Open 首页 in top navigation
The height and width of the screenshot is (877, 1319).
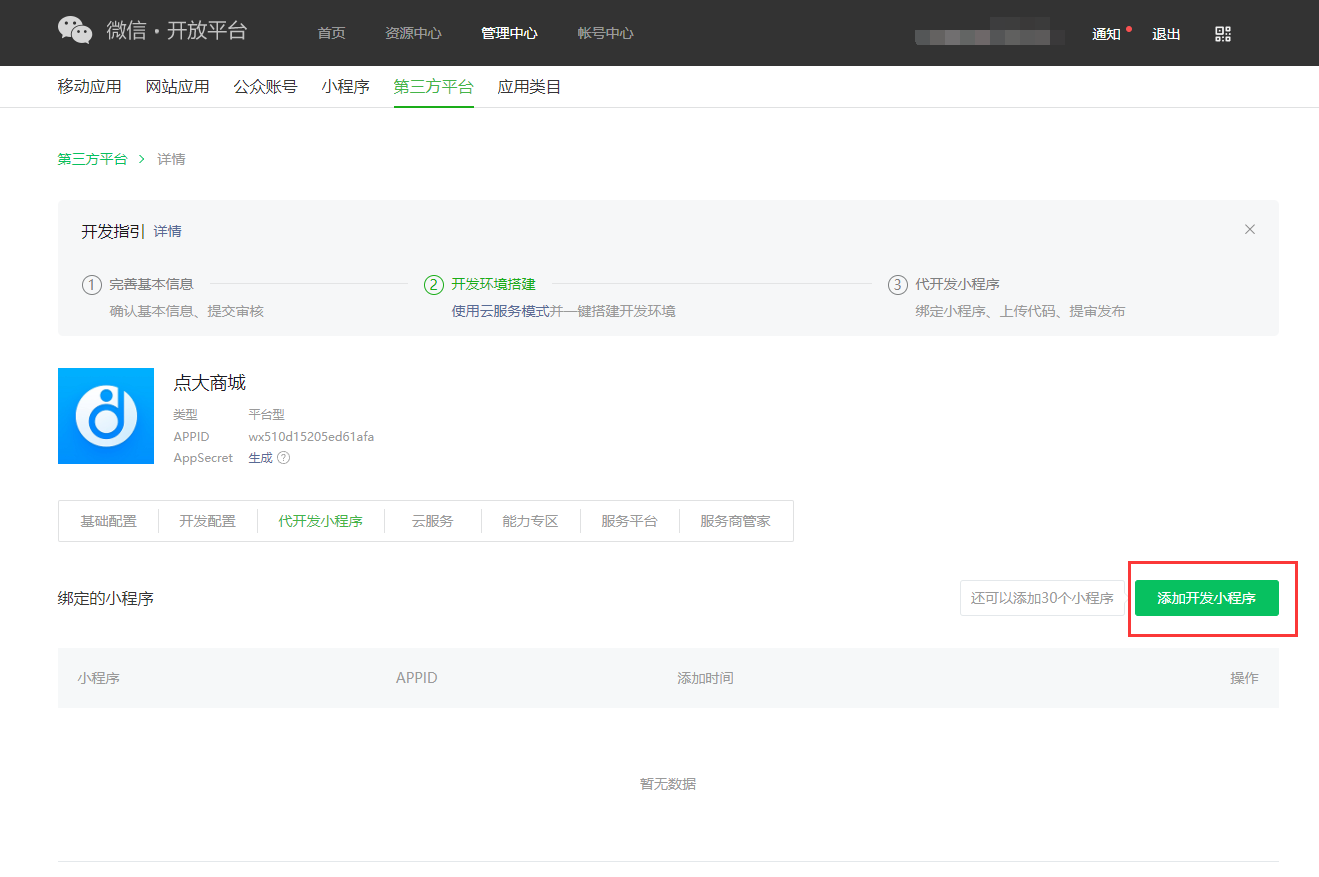[x=331, y=33]
